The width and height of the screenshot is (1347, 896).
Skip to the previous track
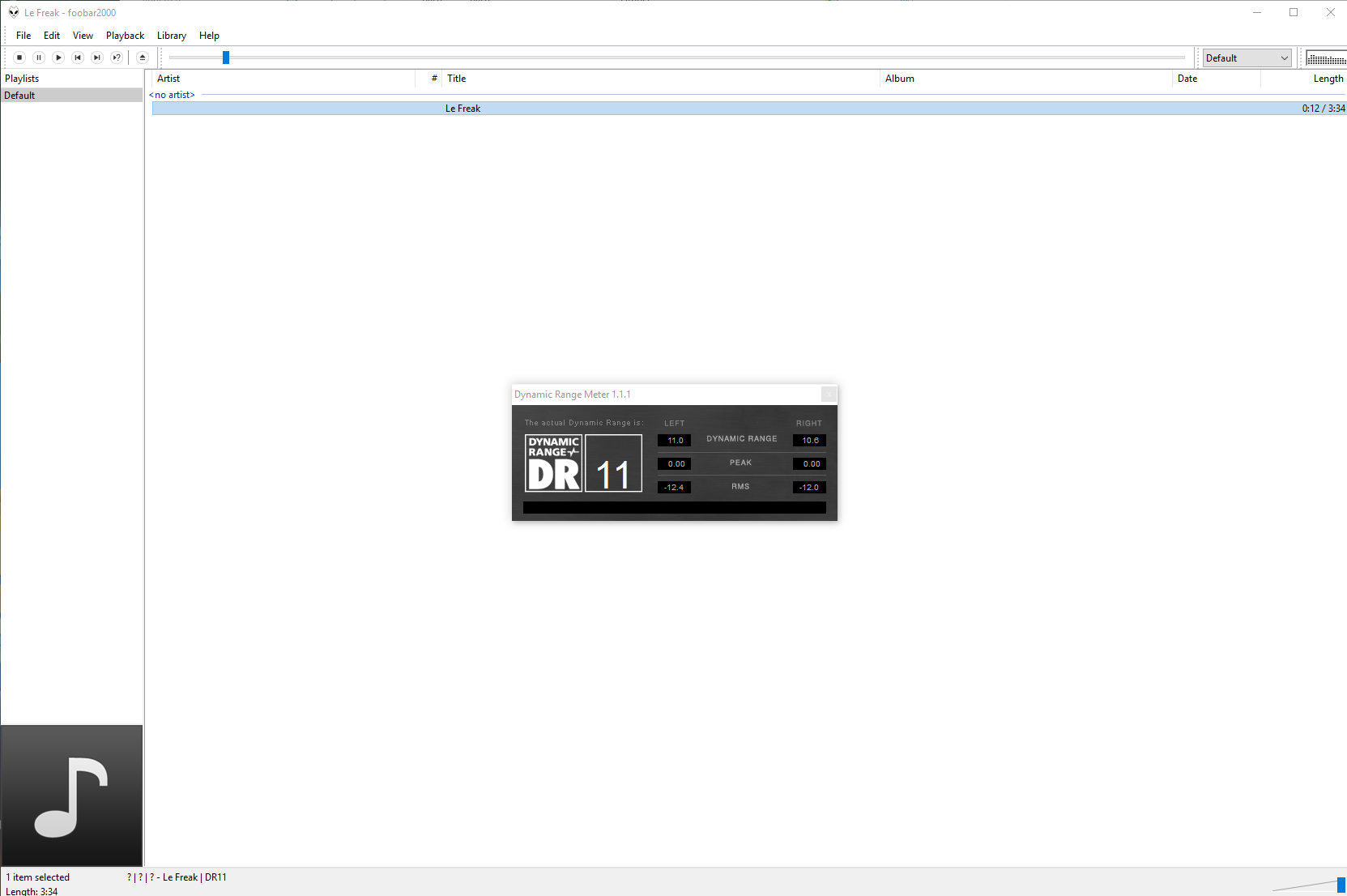(x=78, y=58)
